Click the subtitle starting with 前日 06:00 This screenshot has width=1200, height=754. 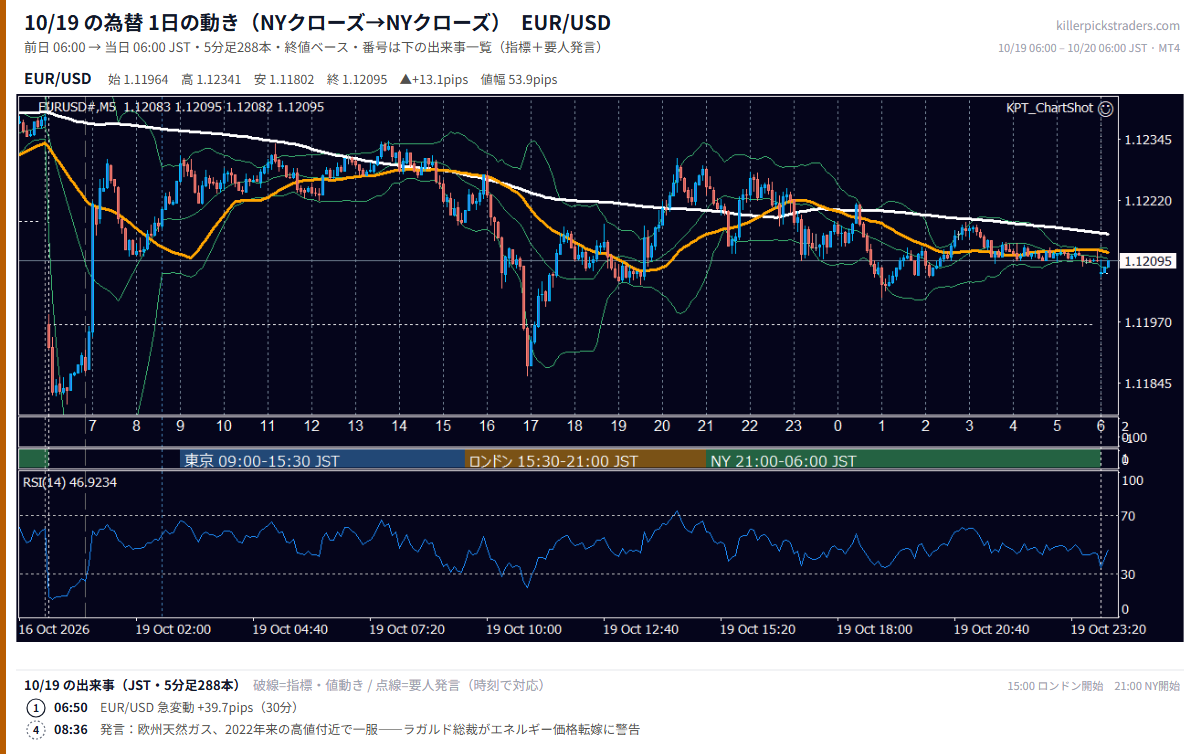(x=312, y=47)
